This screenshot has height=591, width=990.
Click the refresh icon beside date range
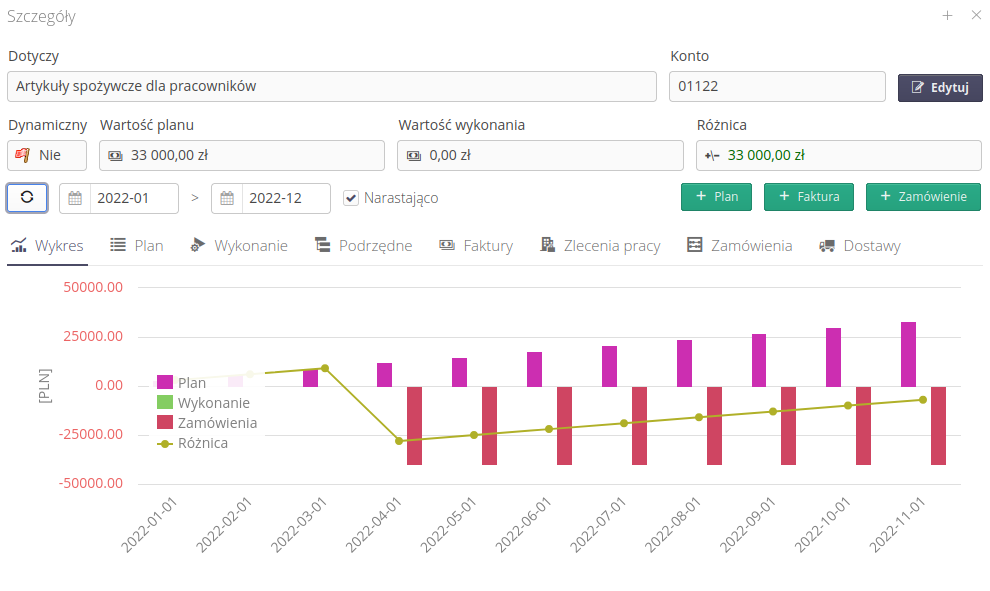pyautogui.click(x=27, y=197)
